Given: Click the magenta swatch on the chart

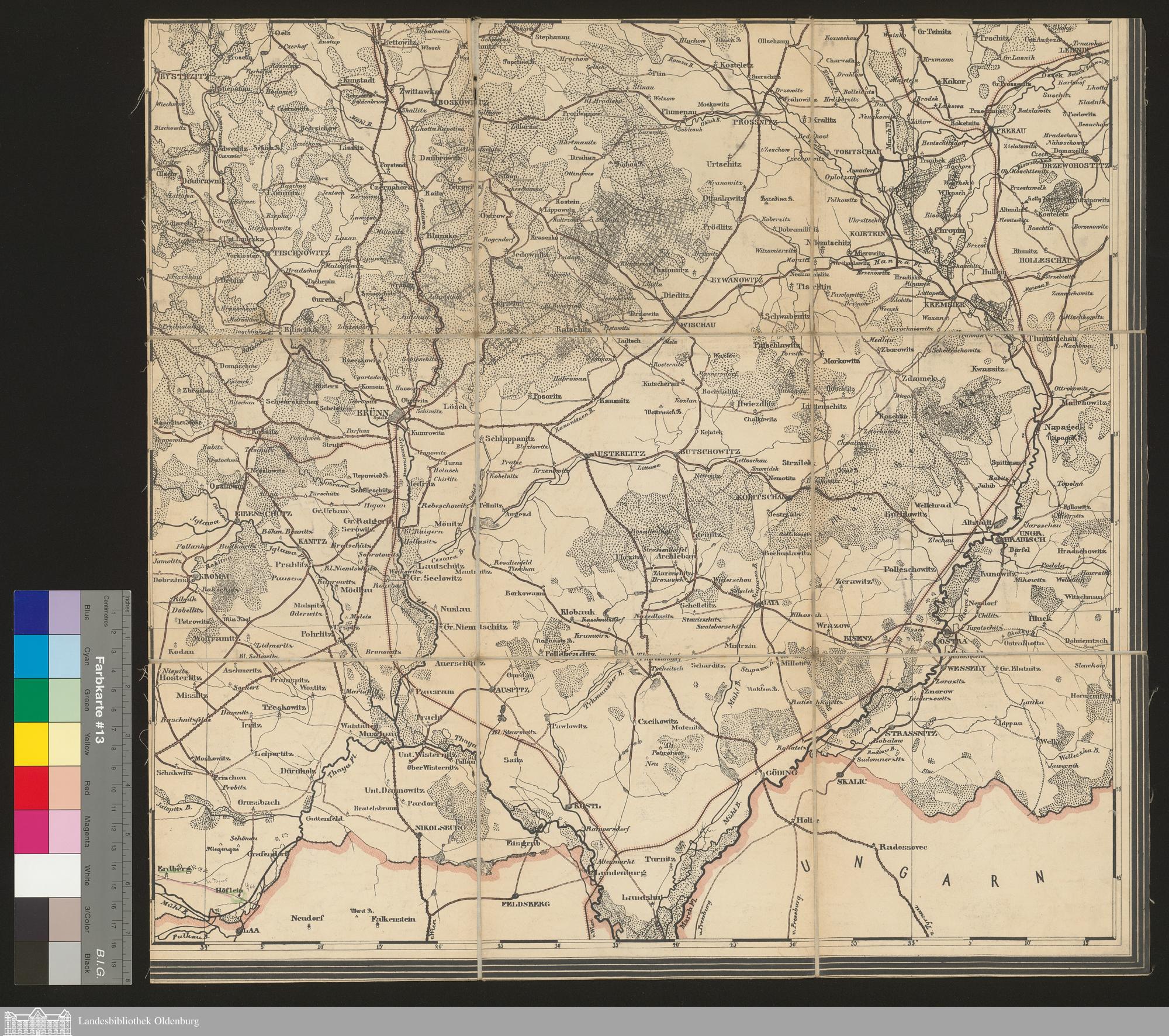Looking at the screenshot, I should click(31, 831).
